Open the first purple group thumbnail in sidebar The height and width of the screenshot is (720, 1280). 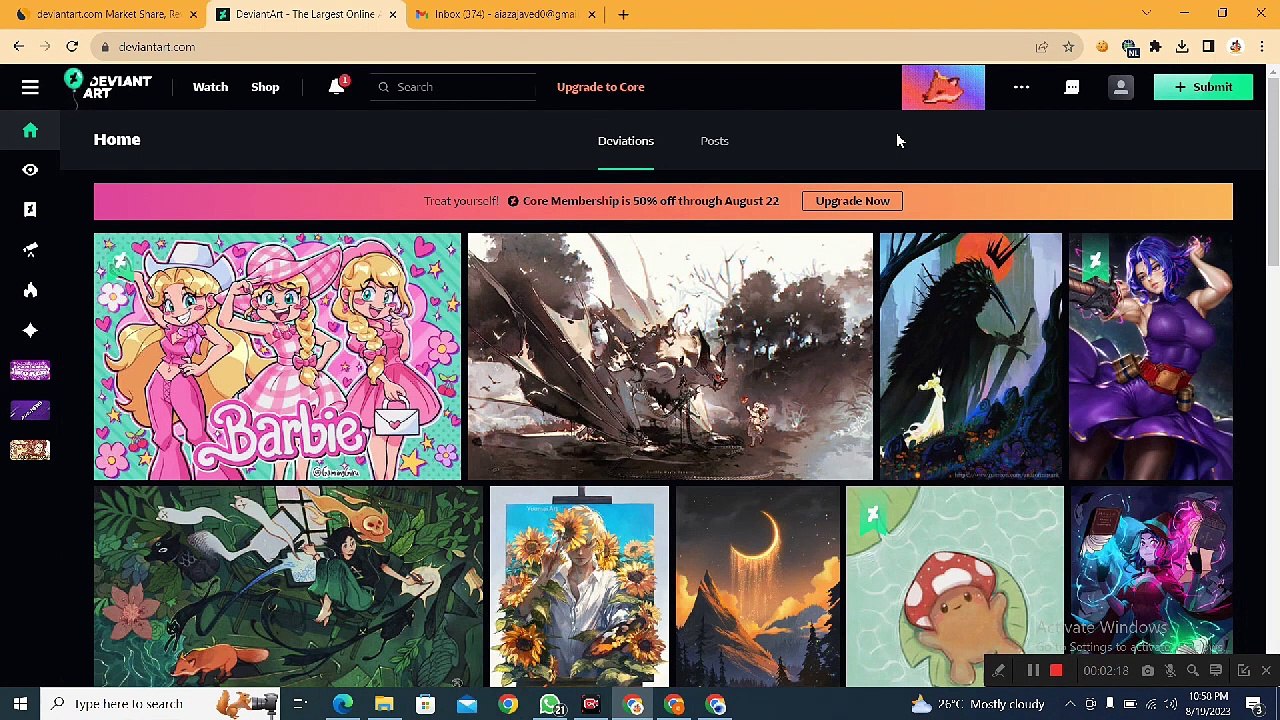[30, 370]
